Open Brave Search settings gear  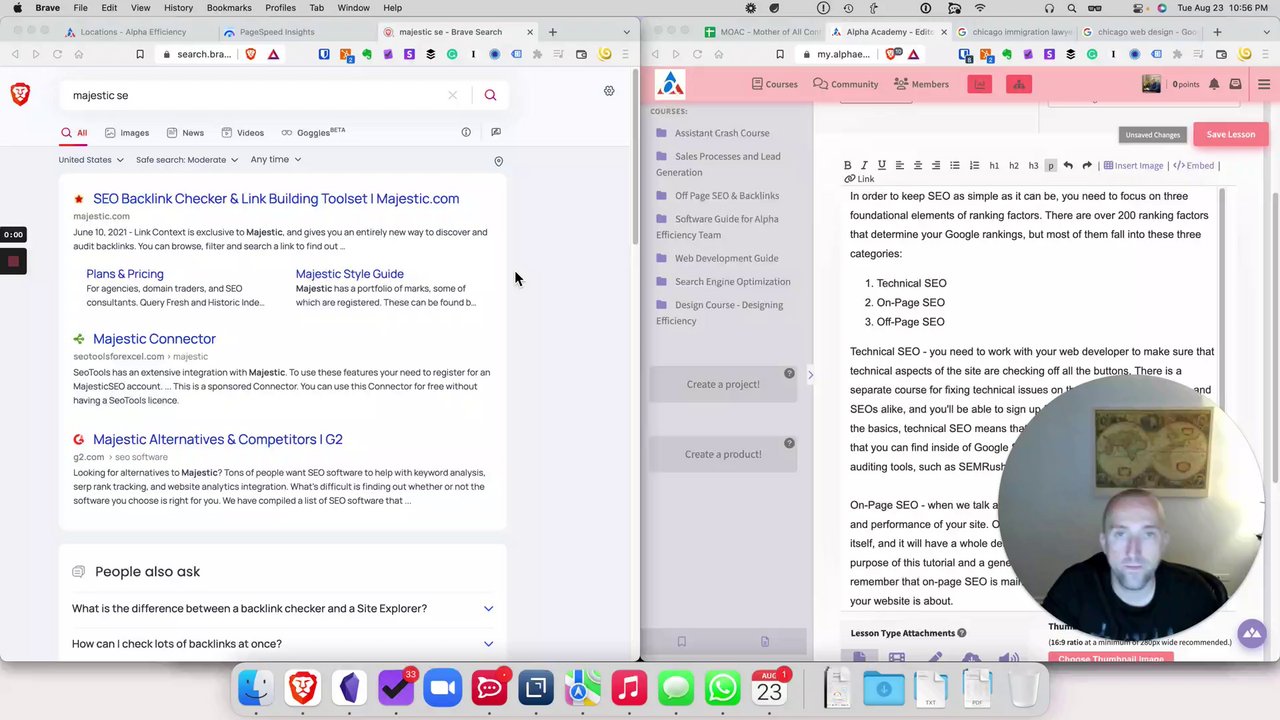(609, 91)
